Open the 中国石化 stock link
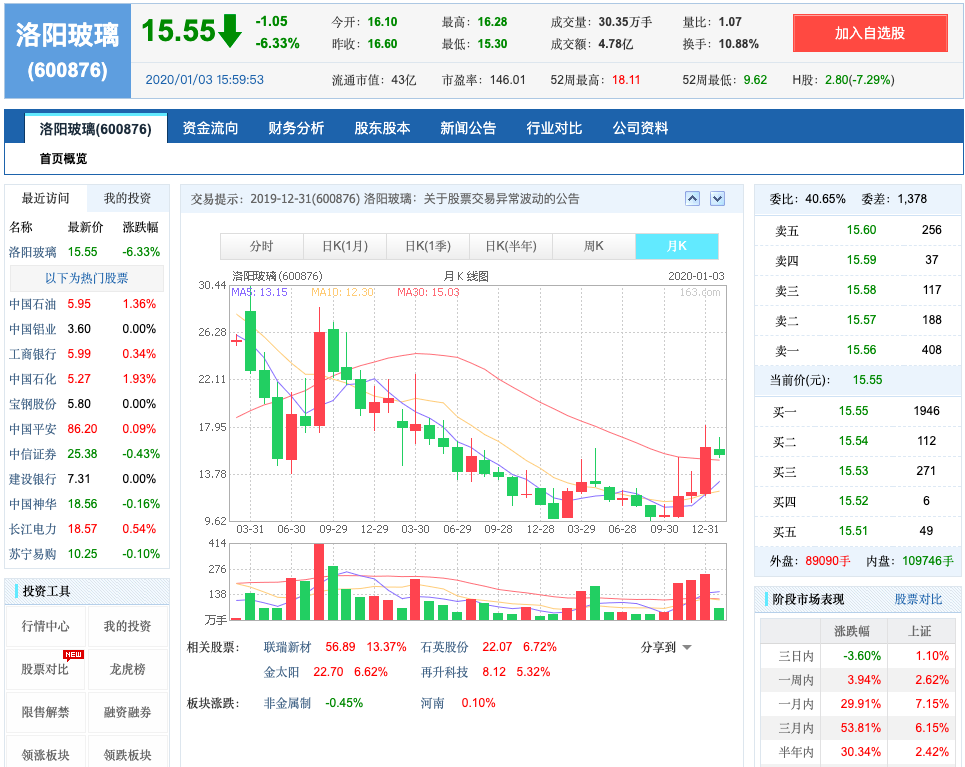 click(33, 379)
